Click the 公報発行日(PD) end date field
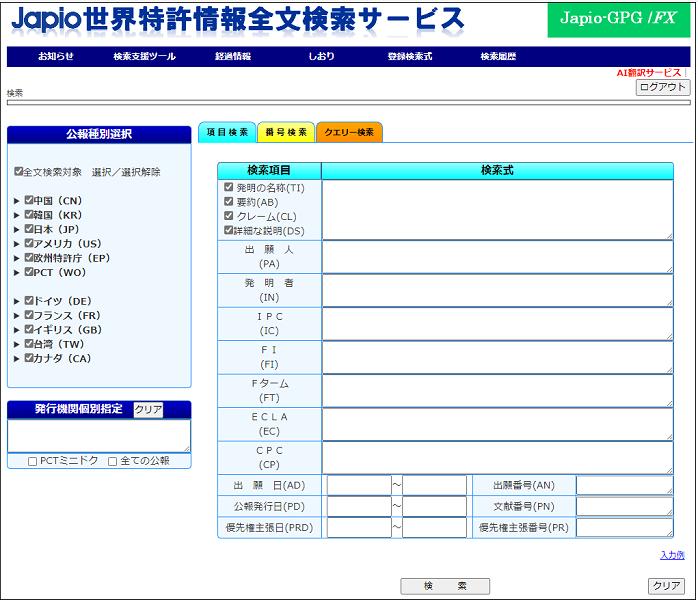 tap(434, 506)
